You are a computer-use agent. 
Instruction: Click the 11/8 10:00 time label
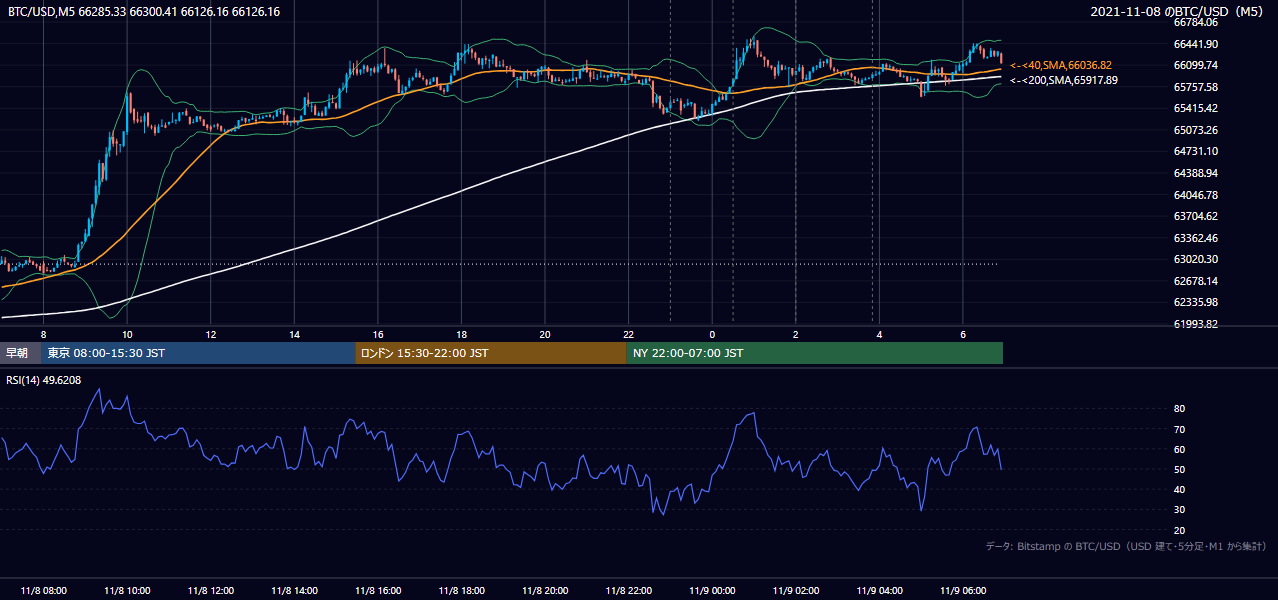[127, 590]
